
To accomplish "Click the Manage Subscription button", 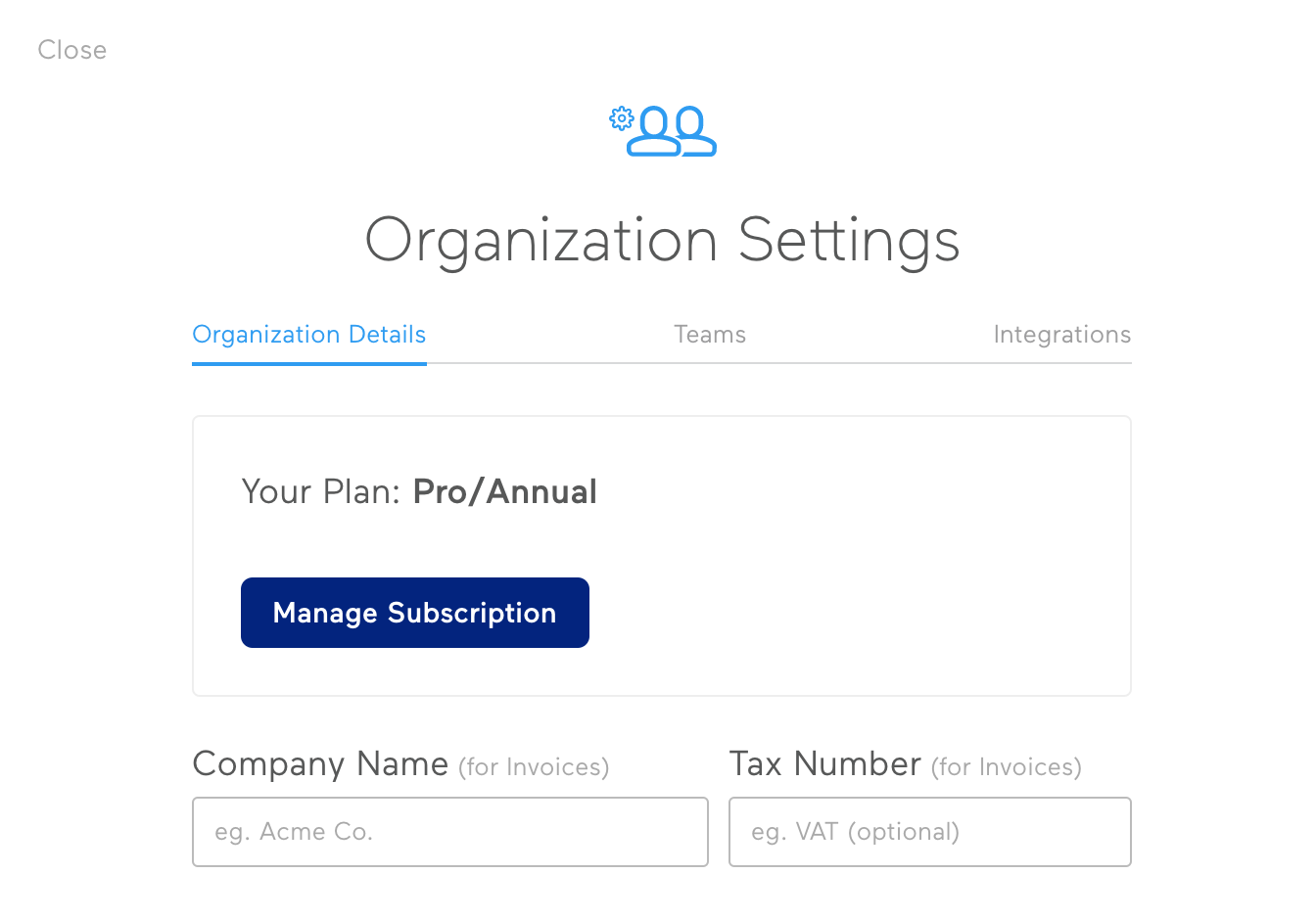I will [x=415, y=613].
